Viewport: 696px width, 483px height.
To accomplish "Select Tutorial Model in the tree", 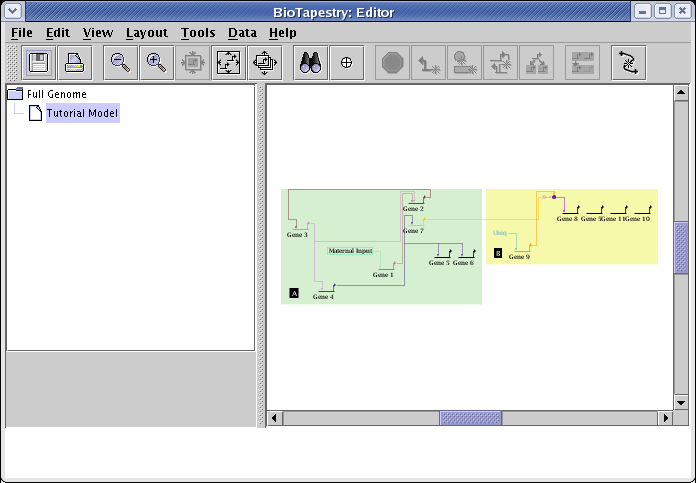I will pyautogui.click(x=81, y=113).
